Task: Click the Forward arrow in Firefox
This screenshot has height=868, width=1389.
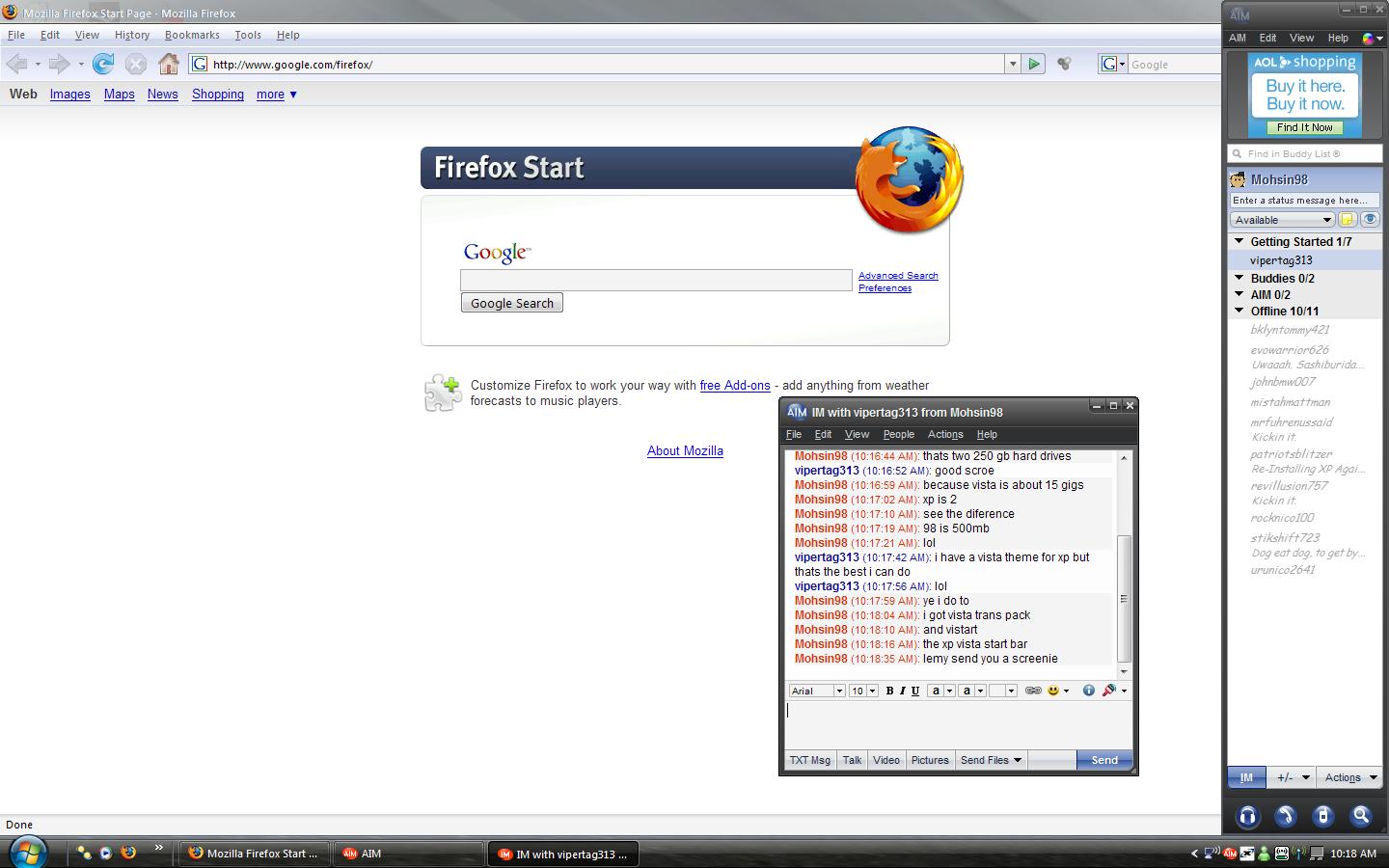Action: [59, 64]
